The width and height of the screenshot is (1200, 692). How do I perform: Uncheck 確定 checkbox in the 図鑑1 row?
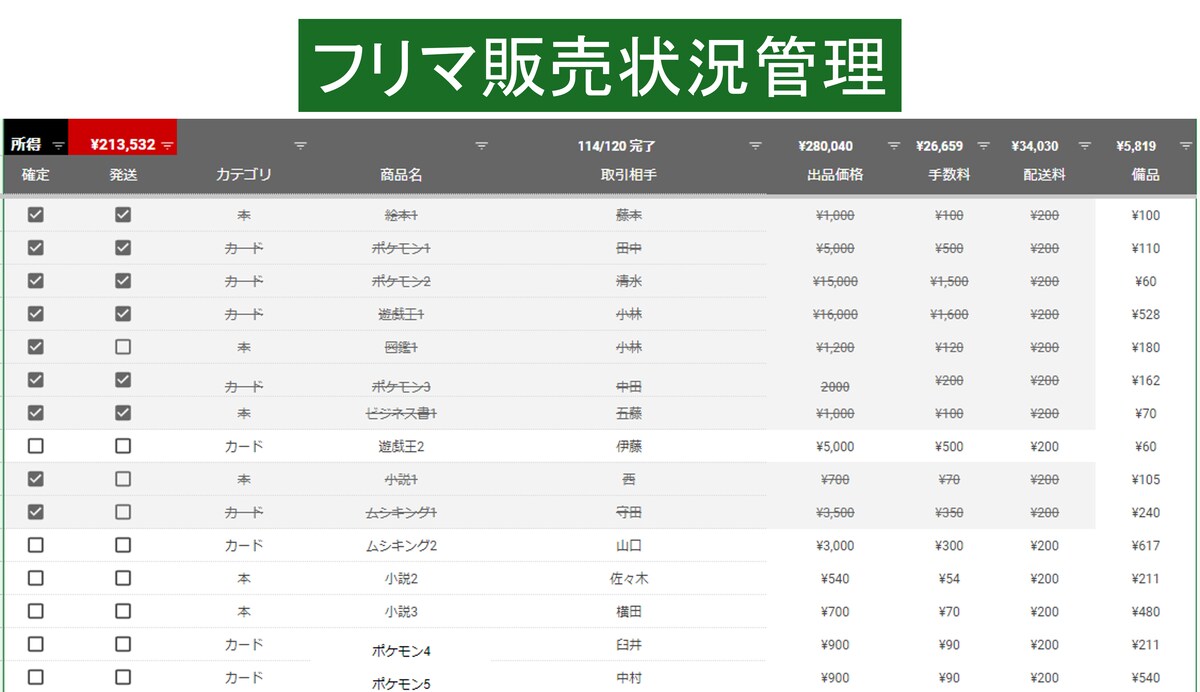coord(36,347)
